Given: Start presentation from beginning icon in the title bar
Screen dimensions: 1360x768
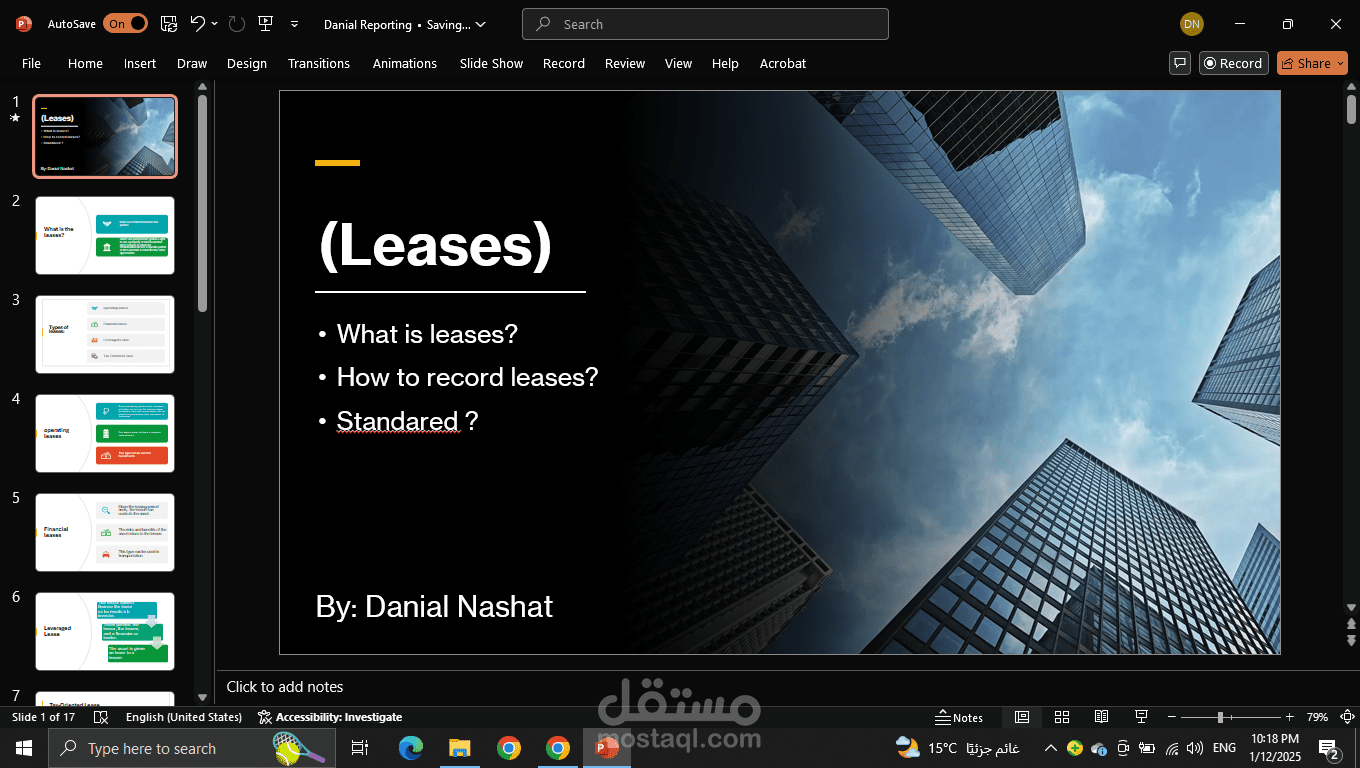Looking at the screenshot, I should 265,23.
